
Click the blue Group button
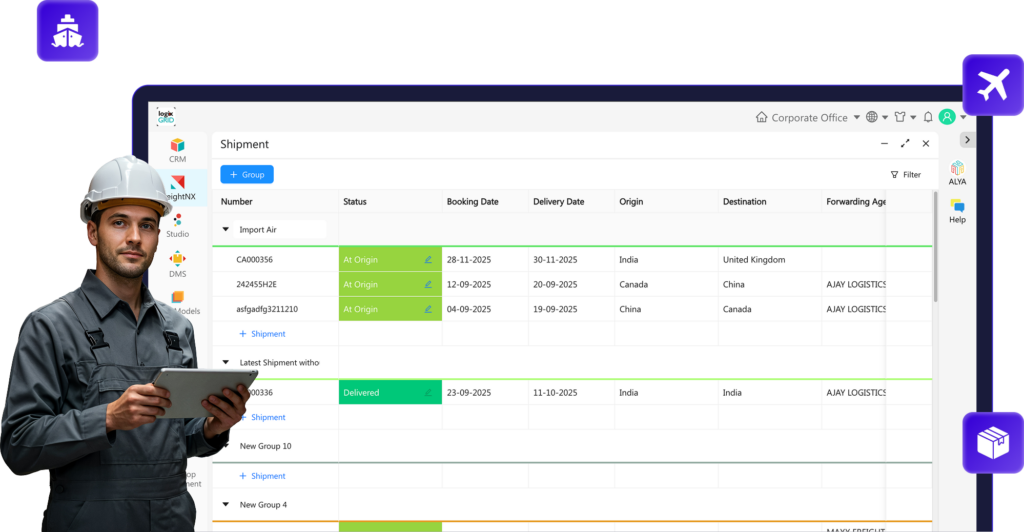(x=247, y=174)
